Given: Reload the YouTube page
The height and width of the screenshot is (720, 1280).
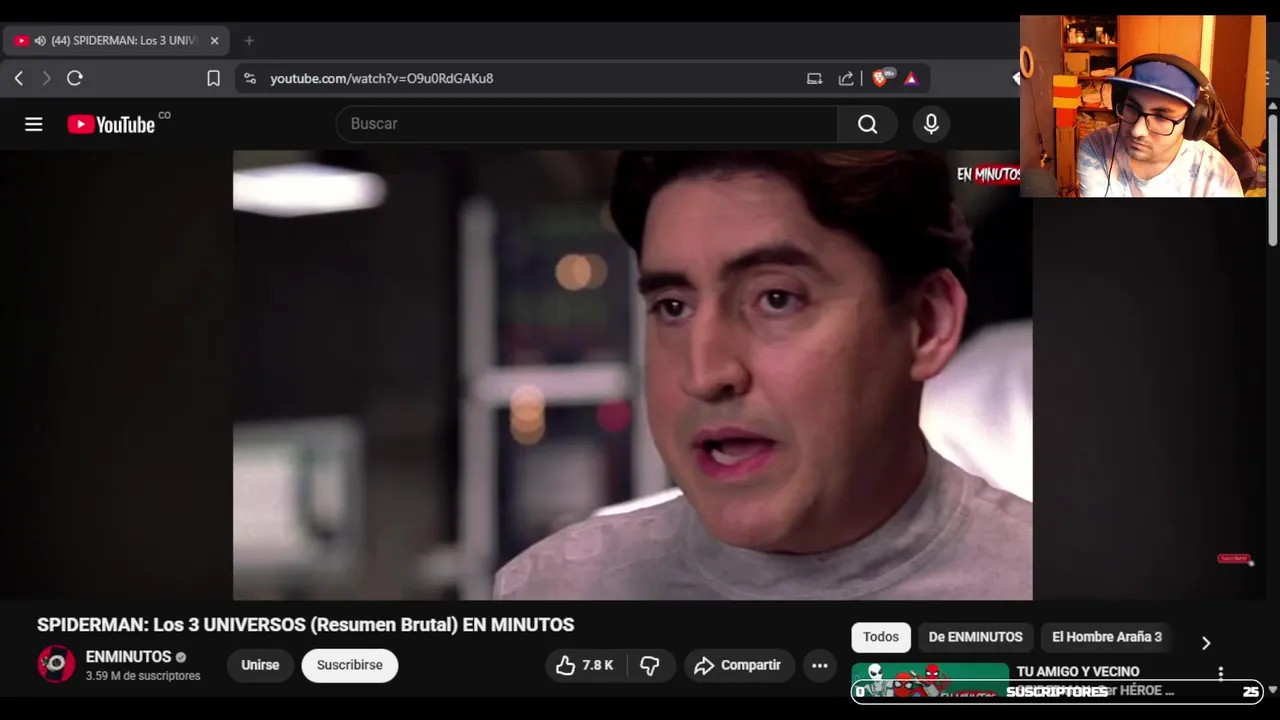Looking at the screenshot, I should [75, 78].
